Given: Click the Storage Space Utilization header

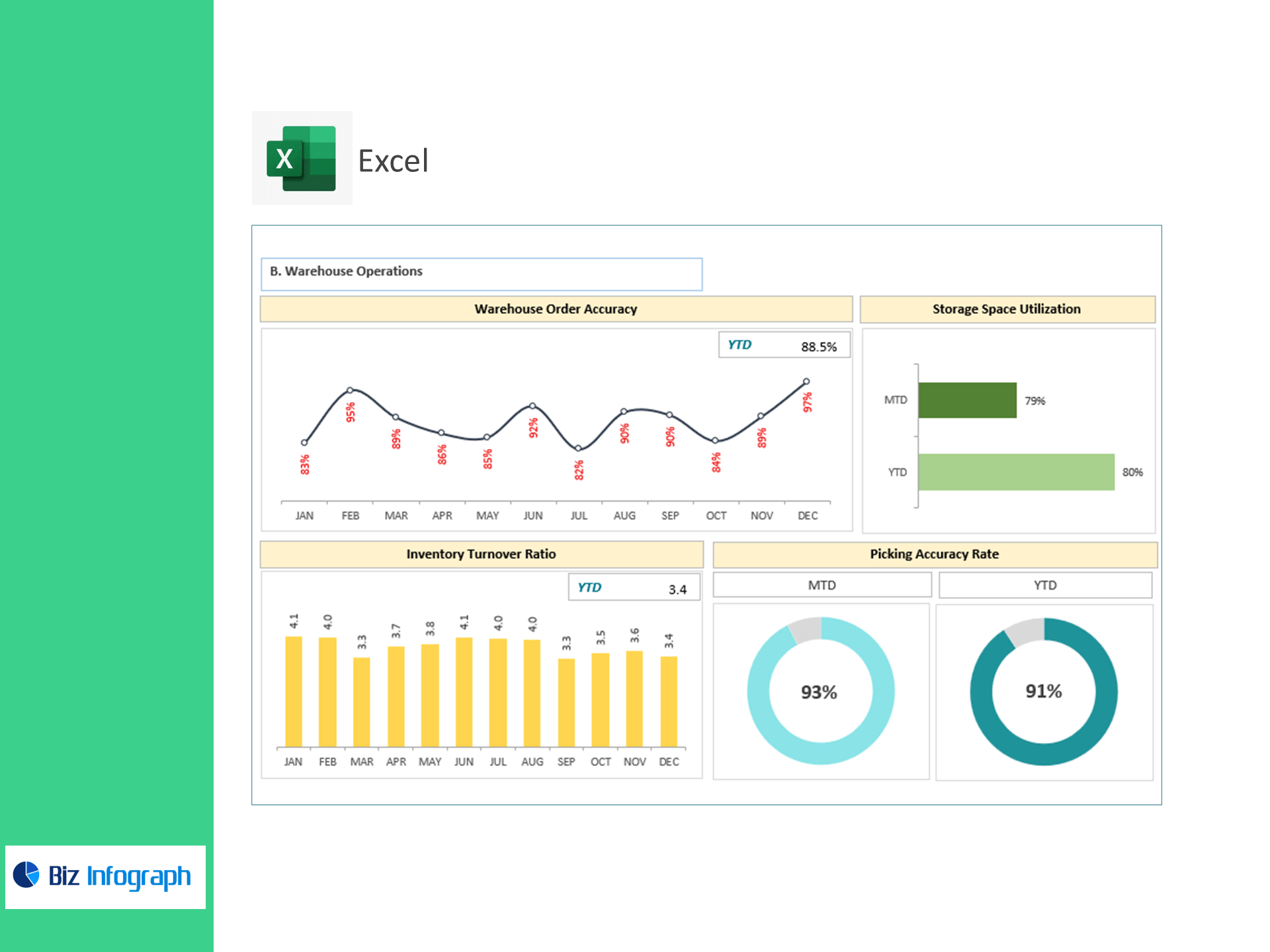Looking at the screenshot, I should 1006,309.
